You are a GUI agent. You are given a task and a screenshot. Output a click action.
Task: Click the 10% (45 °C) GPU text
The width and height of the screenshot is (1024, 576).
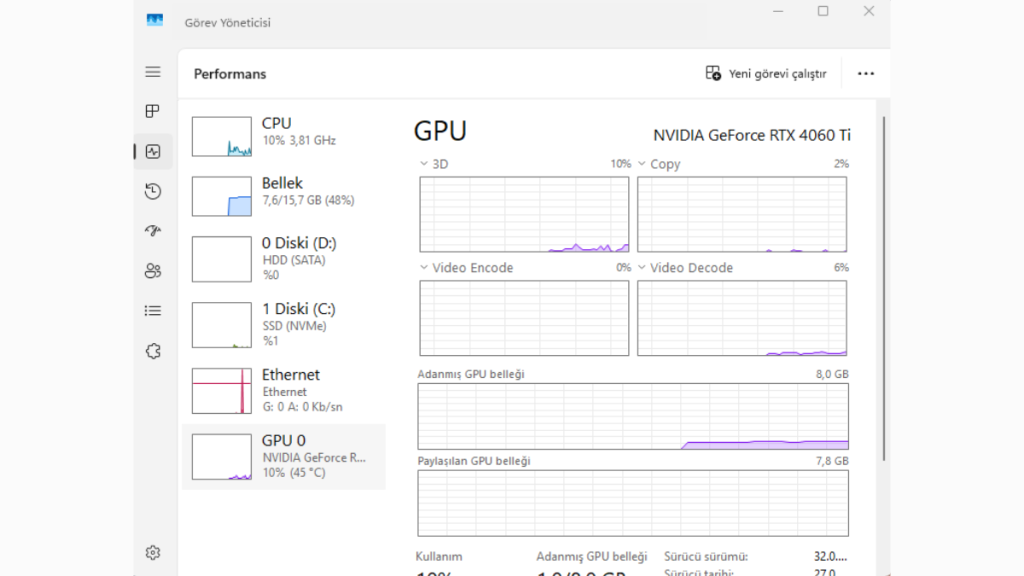click(x=294, y=473)
